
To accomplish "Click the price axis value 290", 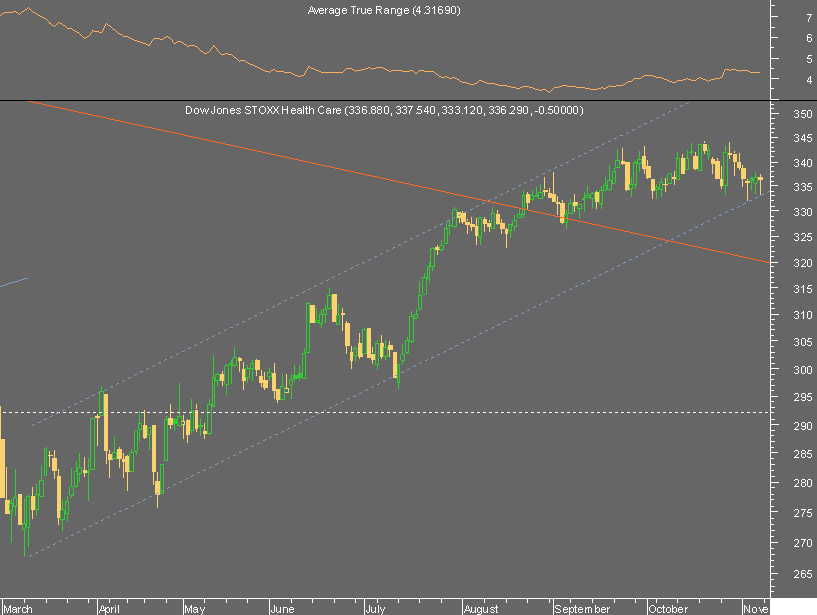I will (x=802, y=426).
